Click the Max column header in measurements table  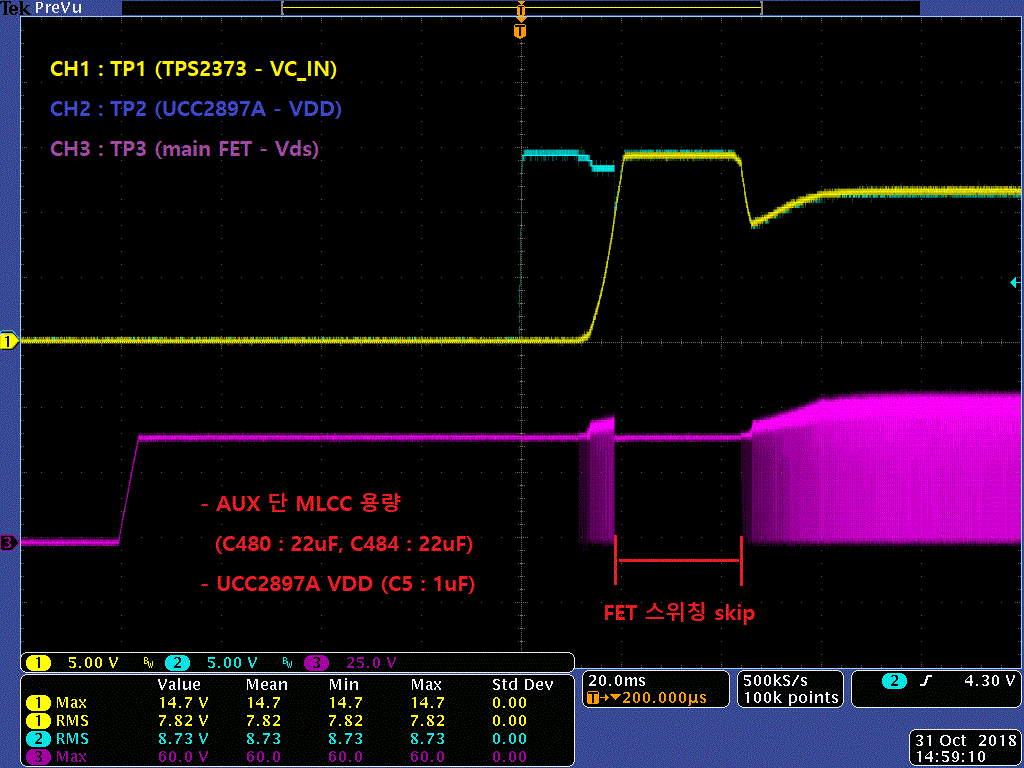coord(426,685)
